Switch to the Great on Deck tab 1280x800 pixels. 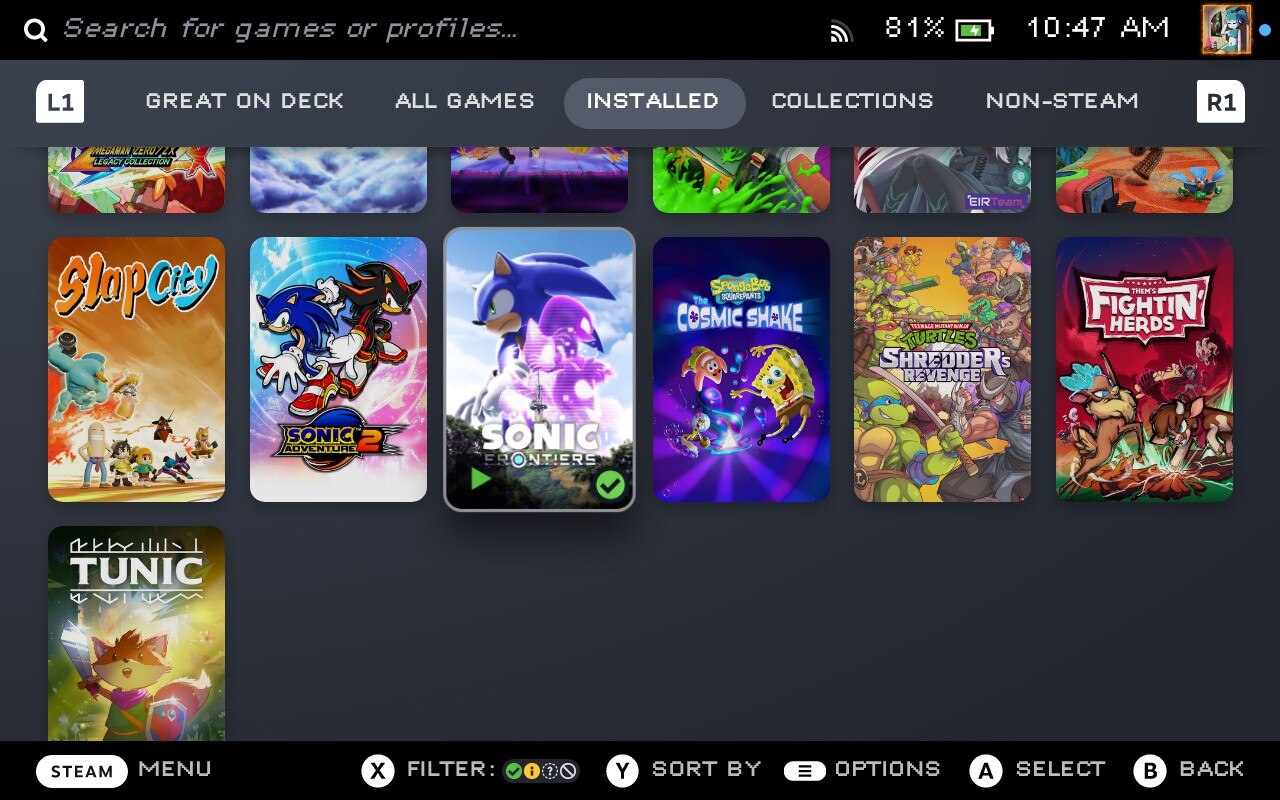pos(244,101)
